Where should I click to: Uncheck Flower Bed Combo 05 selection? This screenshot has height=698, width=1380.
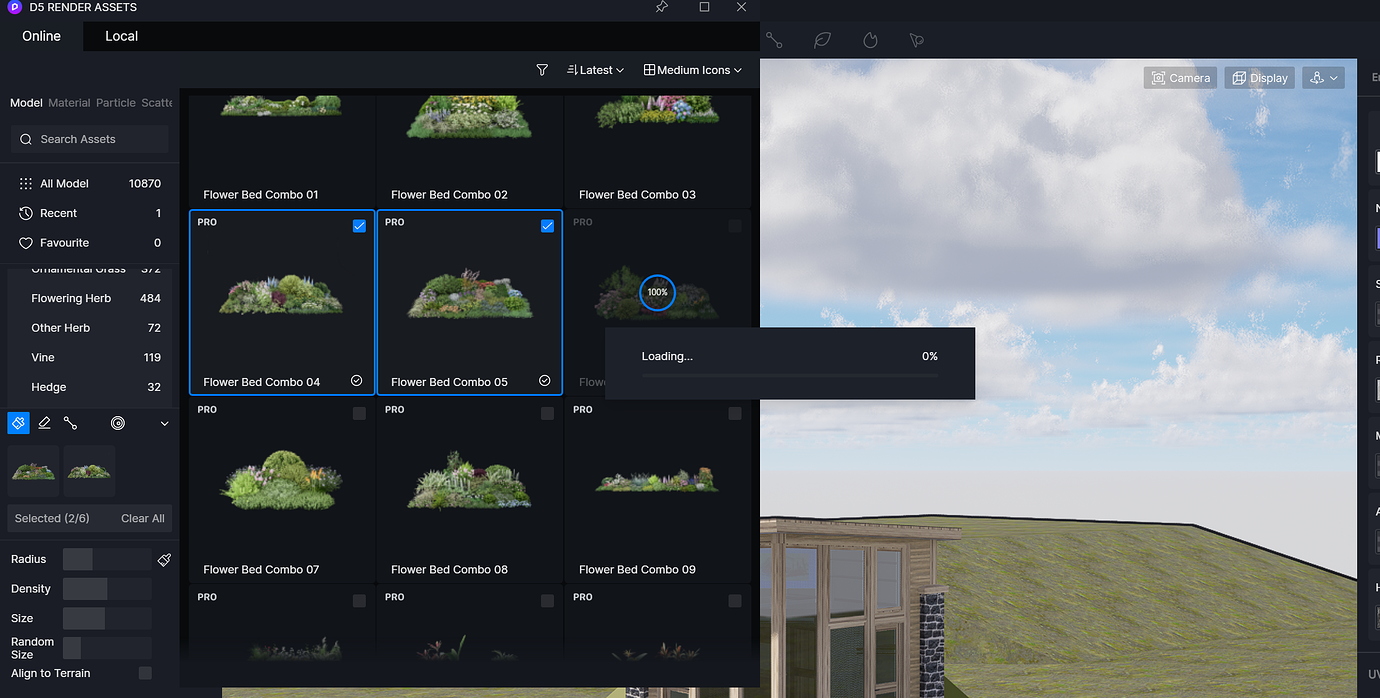coord(547,226)
